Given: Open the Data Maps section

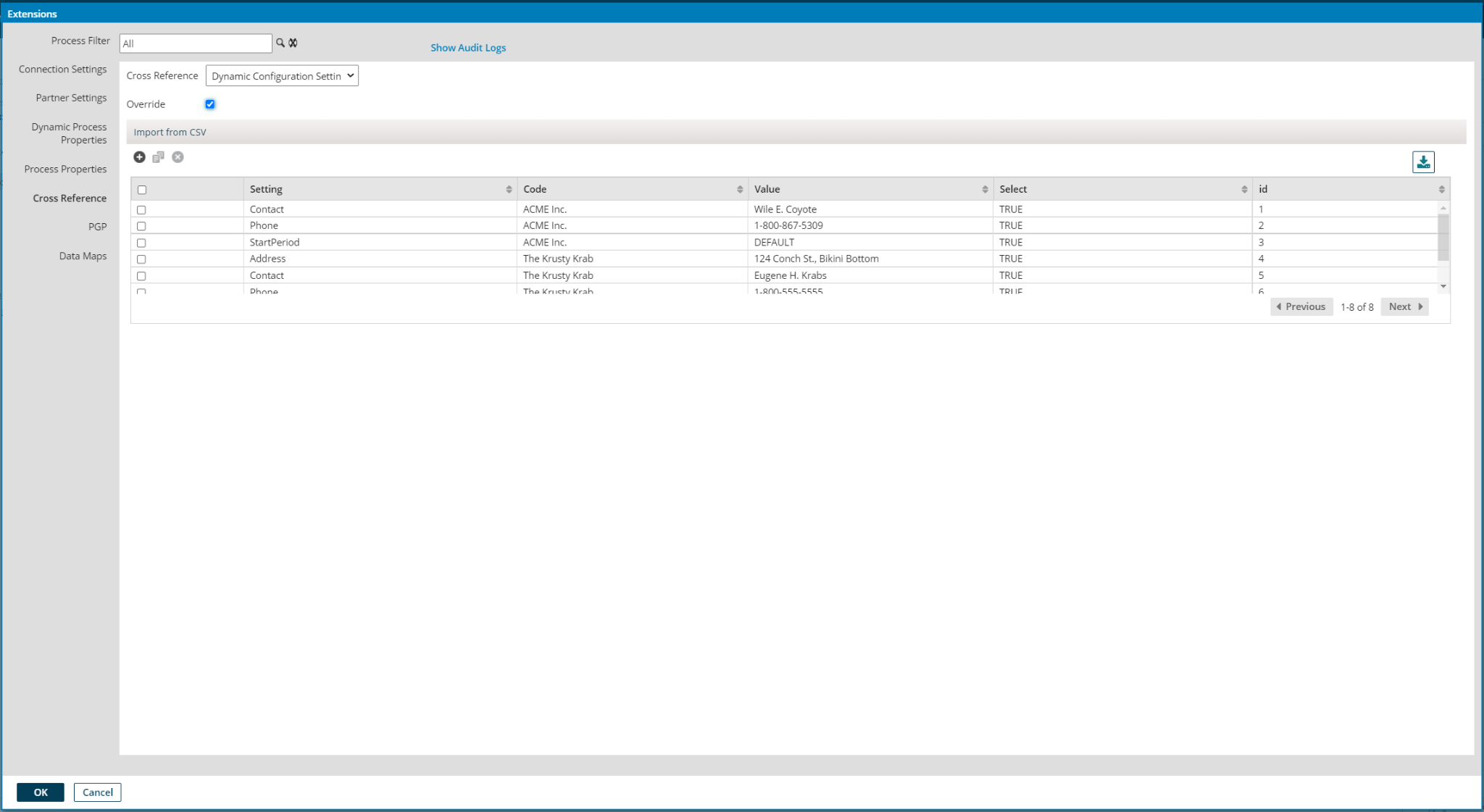Looking at the screenshot, I should pyautogui.click(x=83, y=256).
